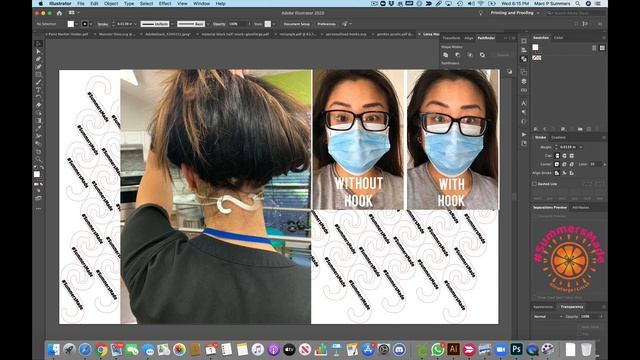Open the Links panel icon in strip

[x=524, y=90]
